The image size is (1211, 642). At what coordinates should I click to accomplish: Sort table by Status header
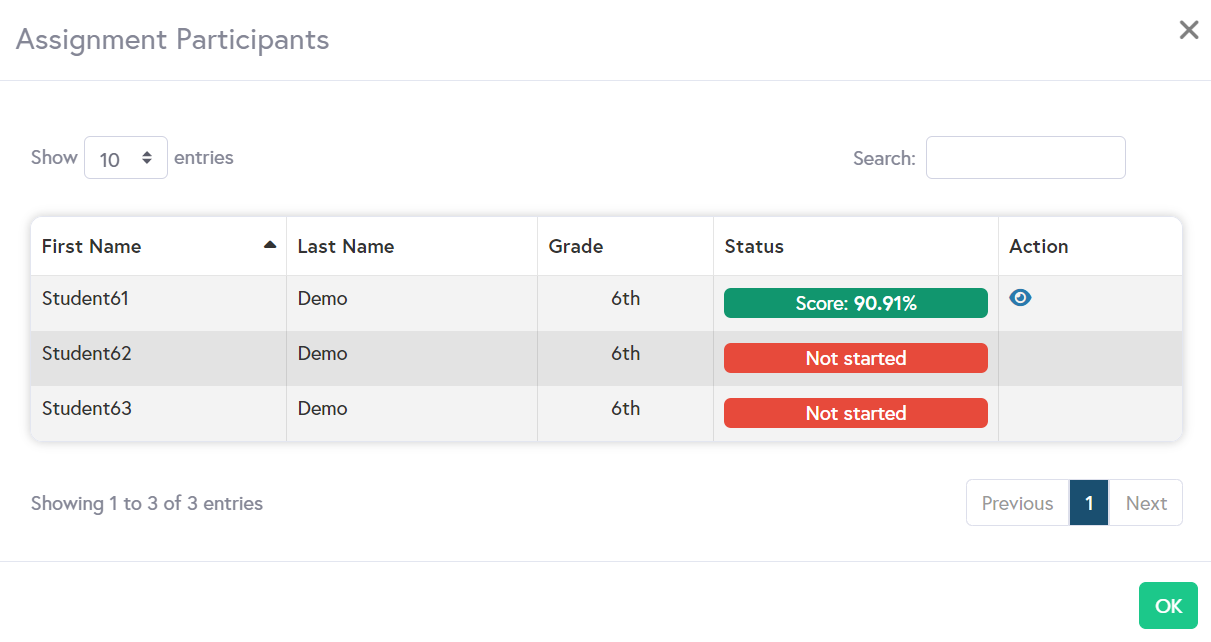click(x=754, y=246)
